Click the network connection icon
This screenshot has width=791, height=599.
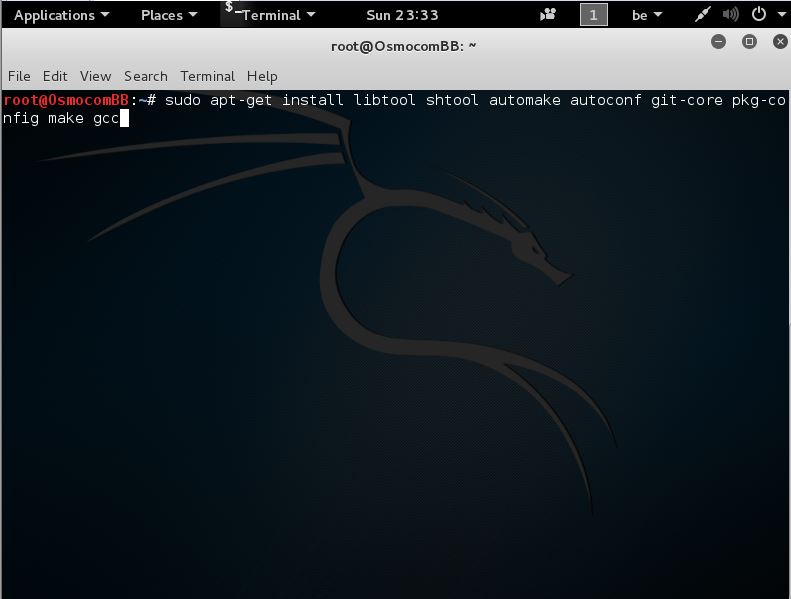point(702,14)
